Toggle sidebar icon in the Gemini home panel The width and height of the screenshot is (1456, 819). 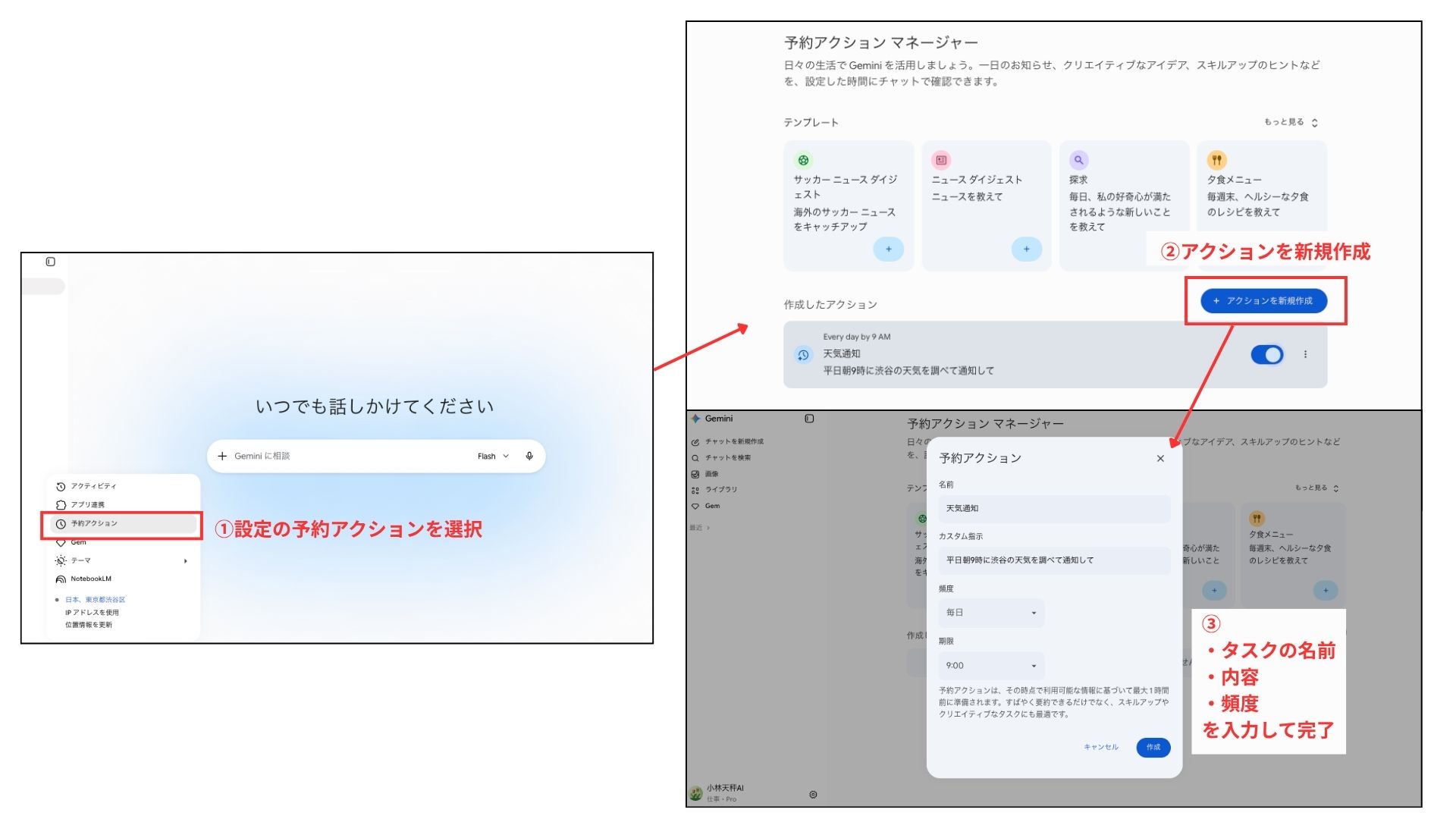[x=50, y=262]
